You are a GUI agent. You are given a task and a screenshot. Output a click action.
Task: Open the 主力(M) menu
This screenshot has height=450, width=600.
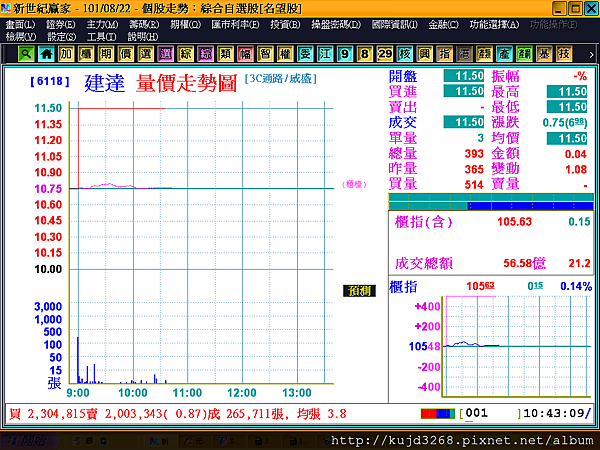[102, 24]
